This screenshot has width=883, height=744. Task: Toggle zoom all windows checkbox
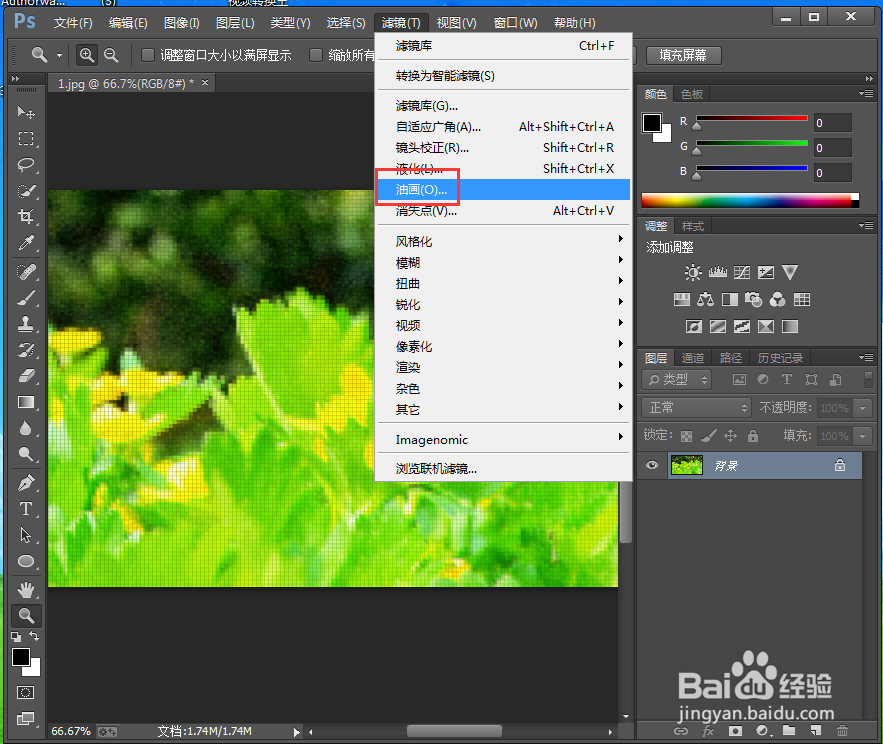click(x=316, y=55)
